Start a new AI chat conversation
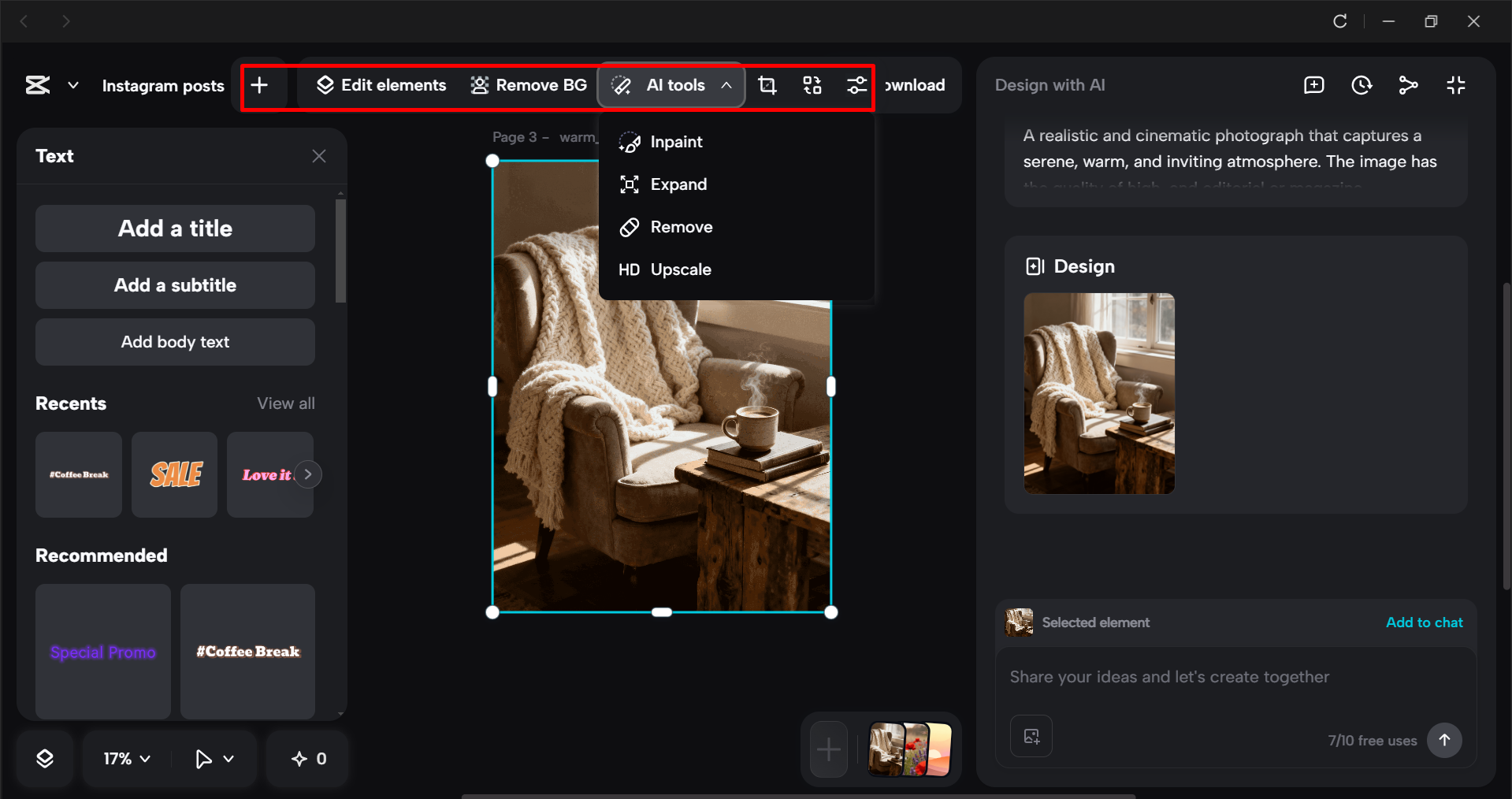Image resolution: width=1512 pixels, height=799 pixels. click(x=1313, y=85)
